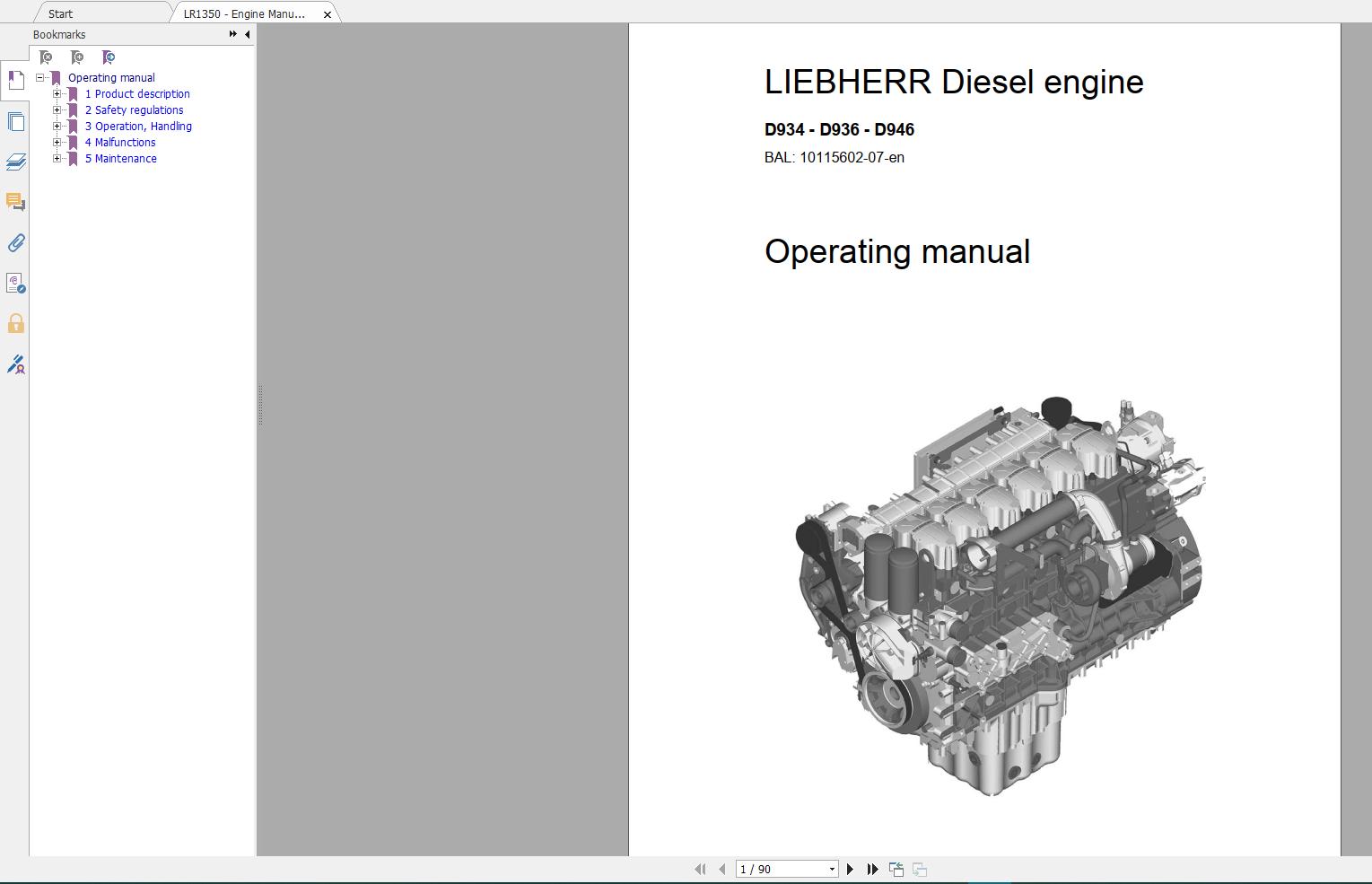This screenshot has height=884, width=1372.
Task: Open the Attachments panel
Action: 15,242
